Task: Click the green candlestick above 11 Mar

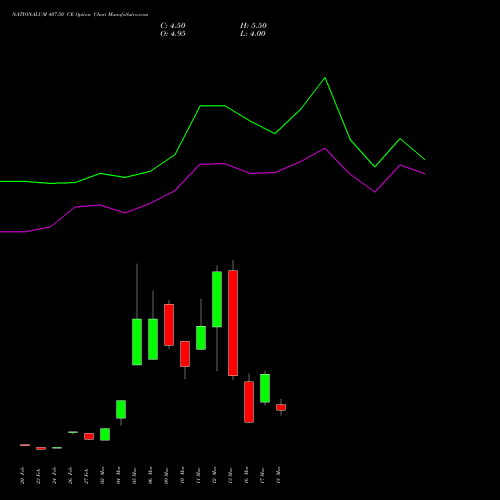Action: 201,338
